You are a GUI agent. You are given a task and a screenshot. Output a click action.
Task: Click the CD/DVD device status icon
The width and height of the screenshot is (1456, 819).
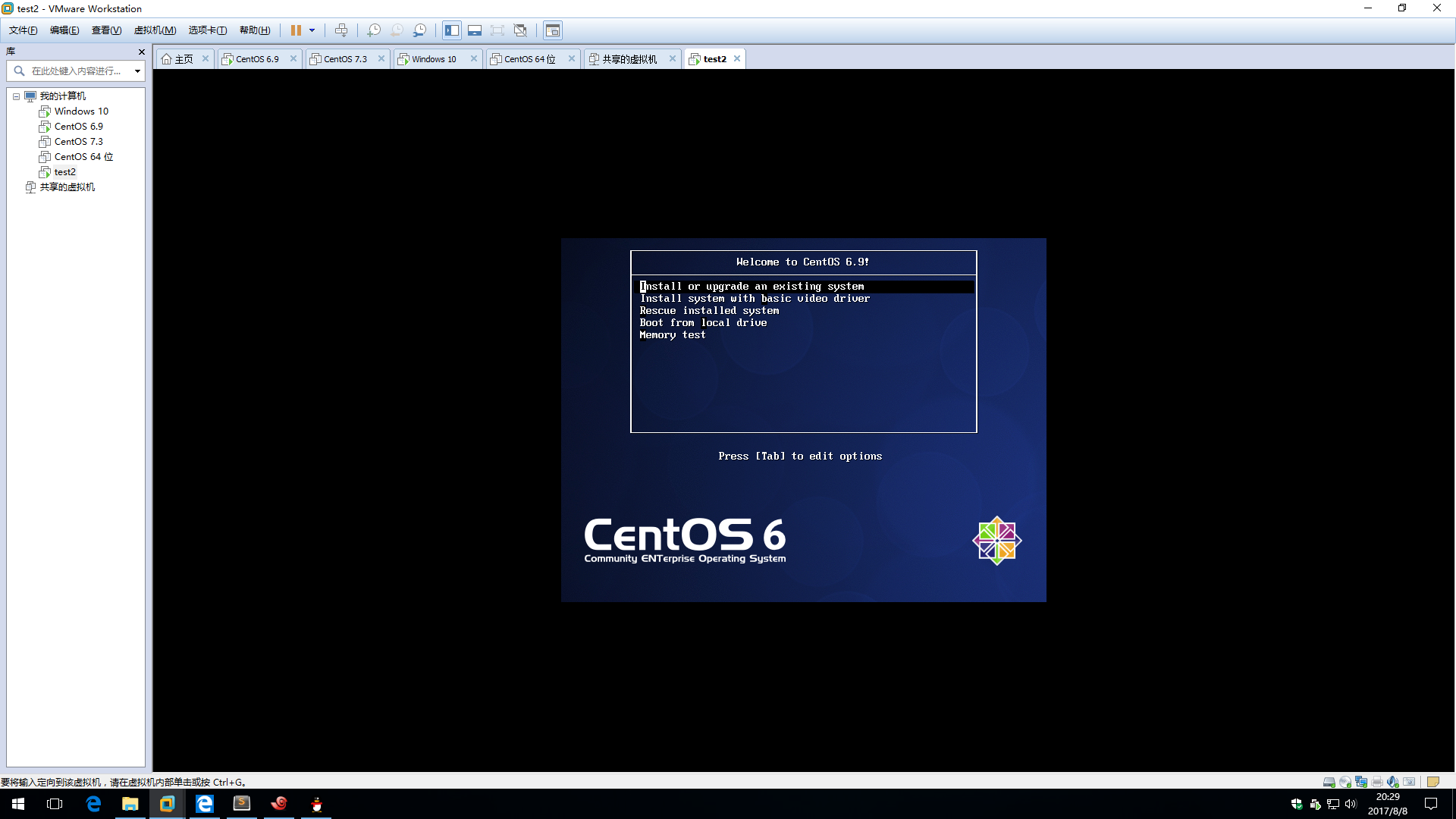coord(1345,782)
